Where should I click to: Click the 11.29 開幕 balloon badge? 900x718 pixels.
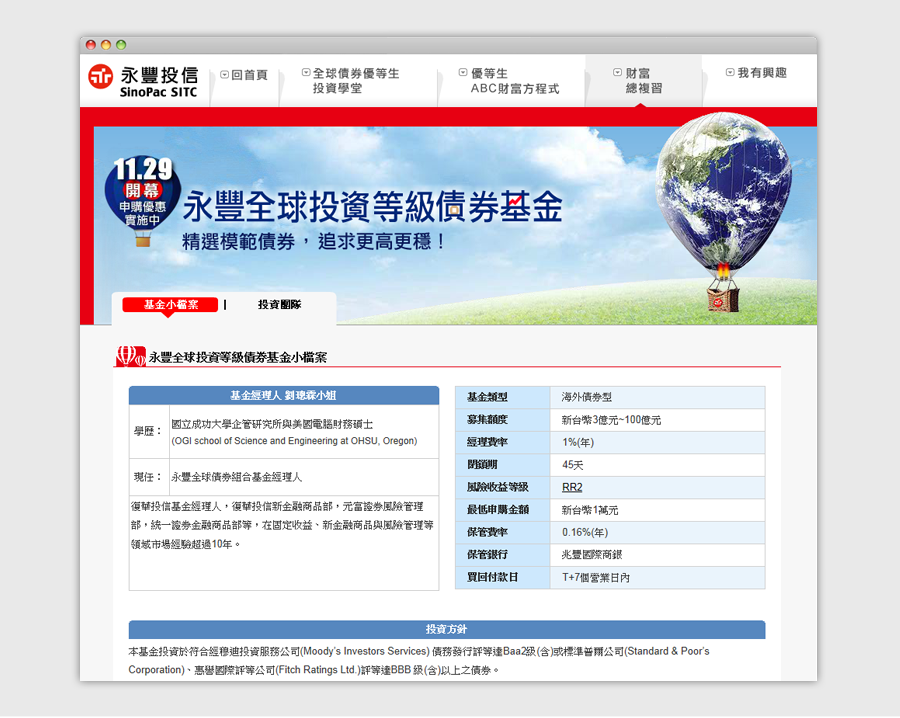[142, 200]
